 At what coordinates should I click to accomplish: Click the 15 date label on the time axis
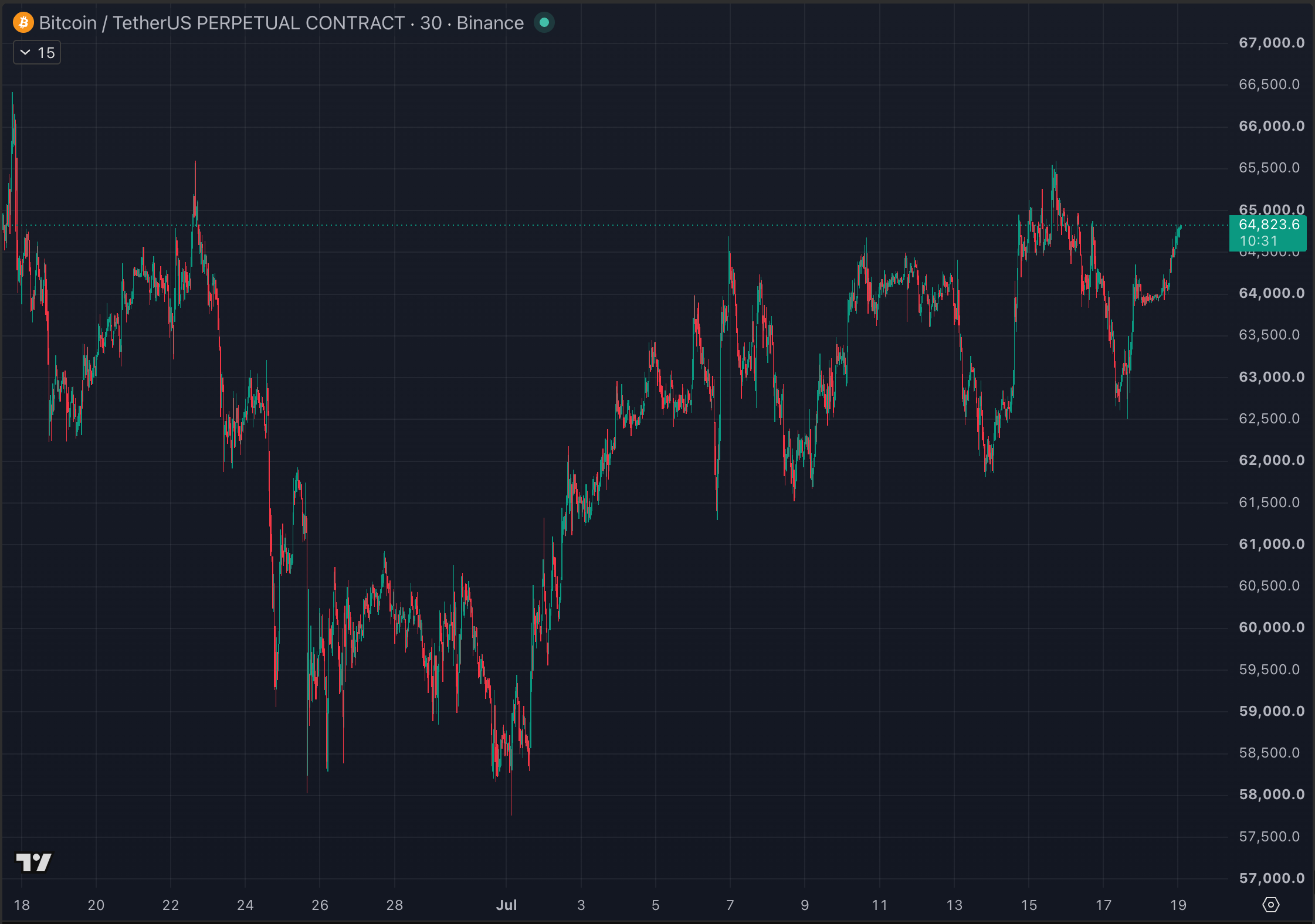pos(1029,905)
